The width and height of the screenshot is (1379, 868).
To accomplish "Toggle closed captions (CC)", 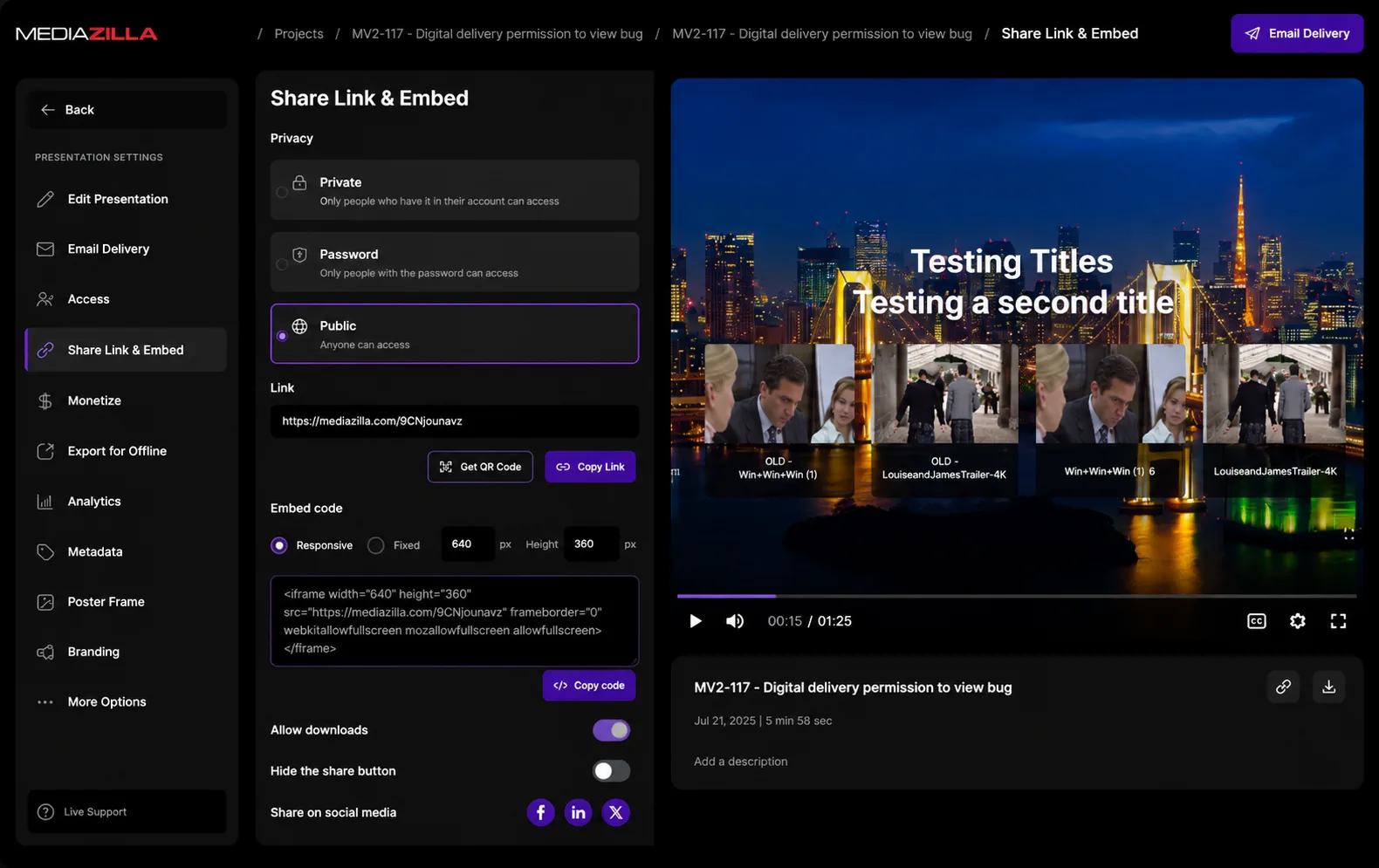I will point(1257,621).
